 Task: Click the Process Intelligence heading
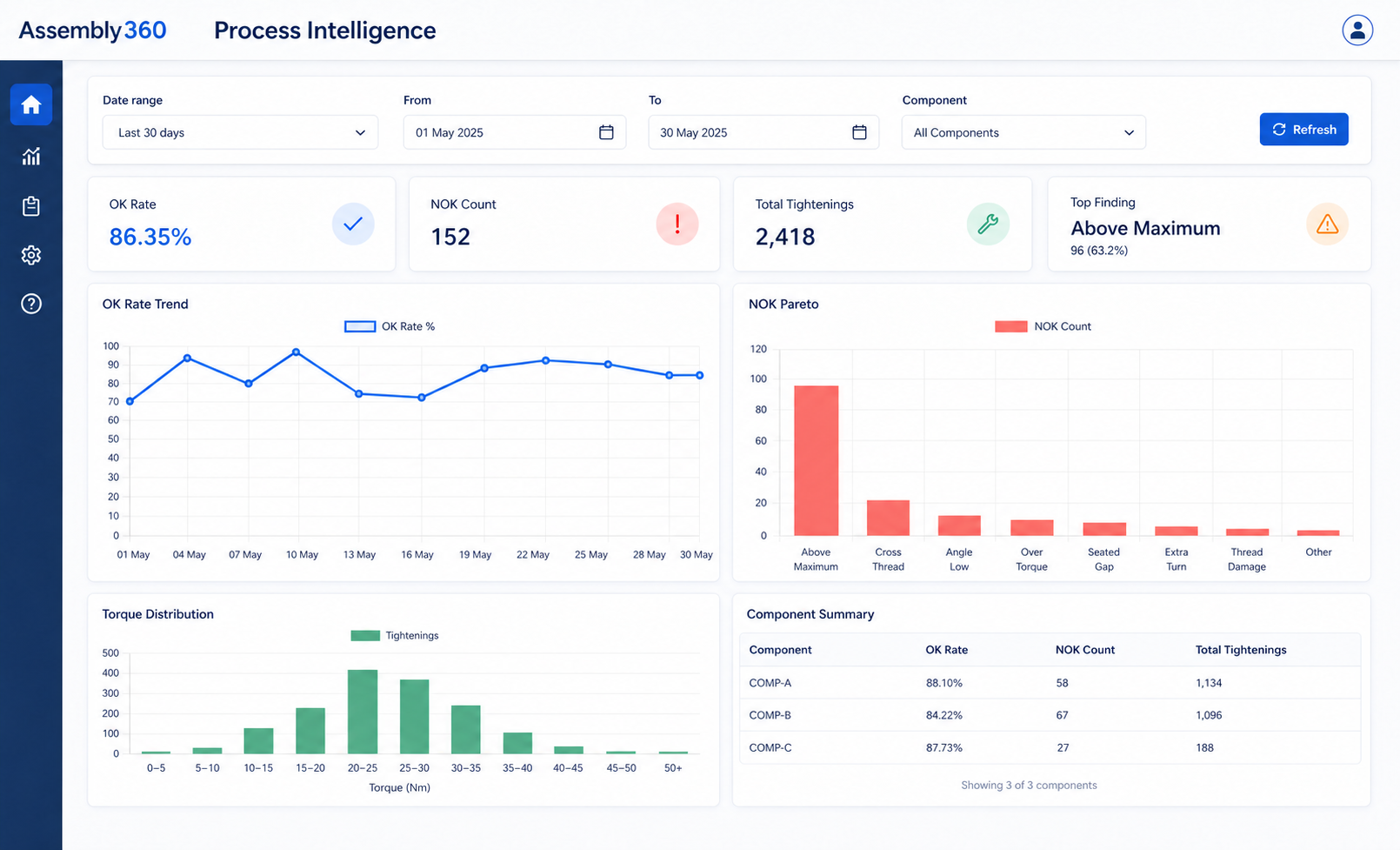pos(325,30)
